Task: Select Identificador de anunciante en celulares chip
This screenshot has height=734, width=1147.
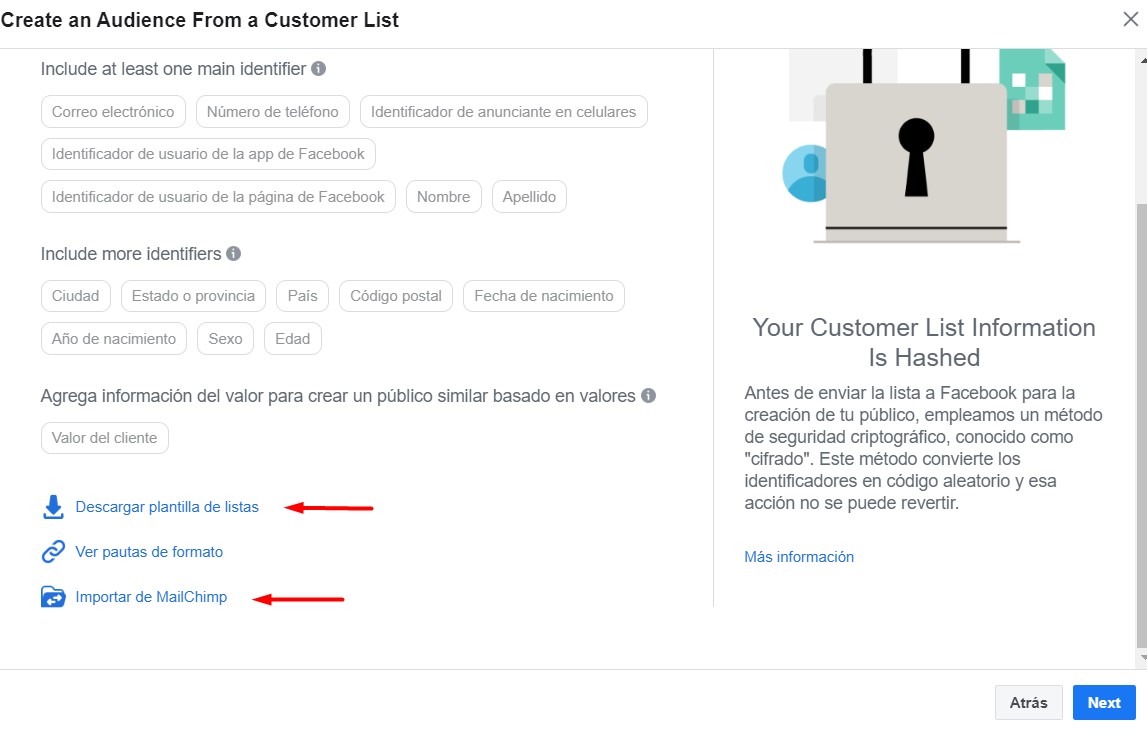Action: pos(503,112)
